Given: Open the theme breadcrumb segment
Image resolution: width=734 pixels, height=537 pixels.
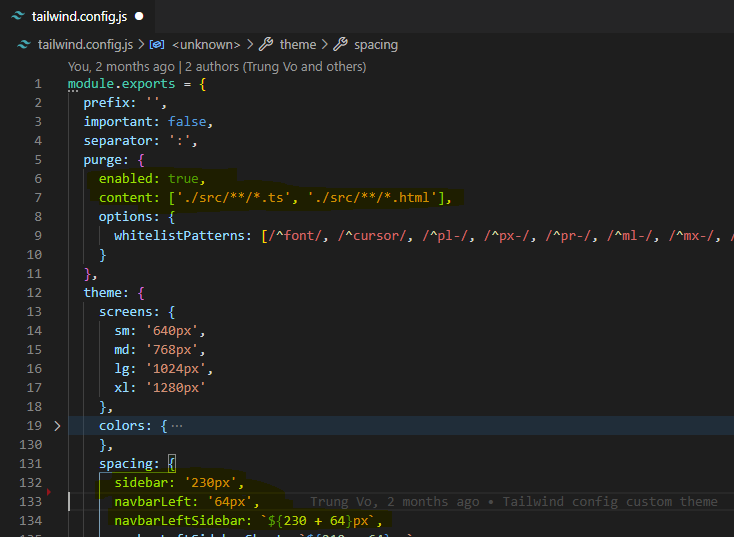Looking at the screenshot, I should point(298,44).
